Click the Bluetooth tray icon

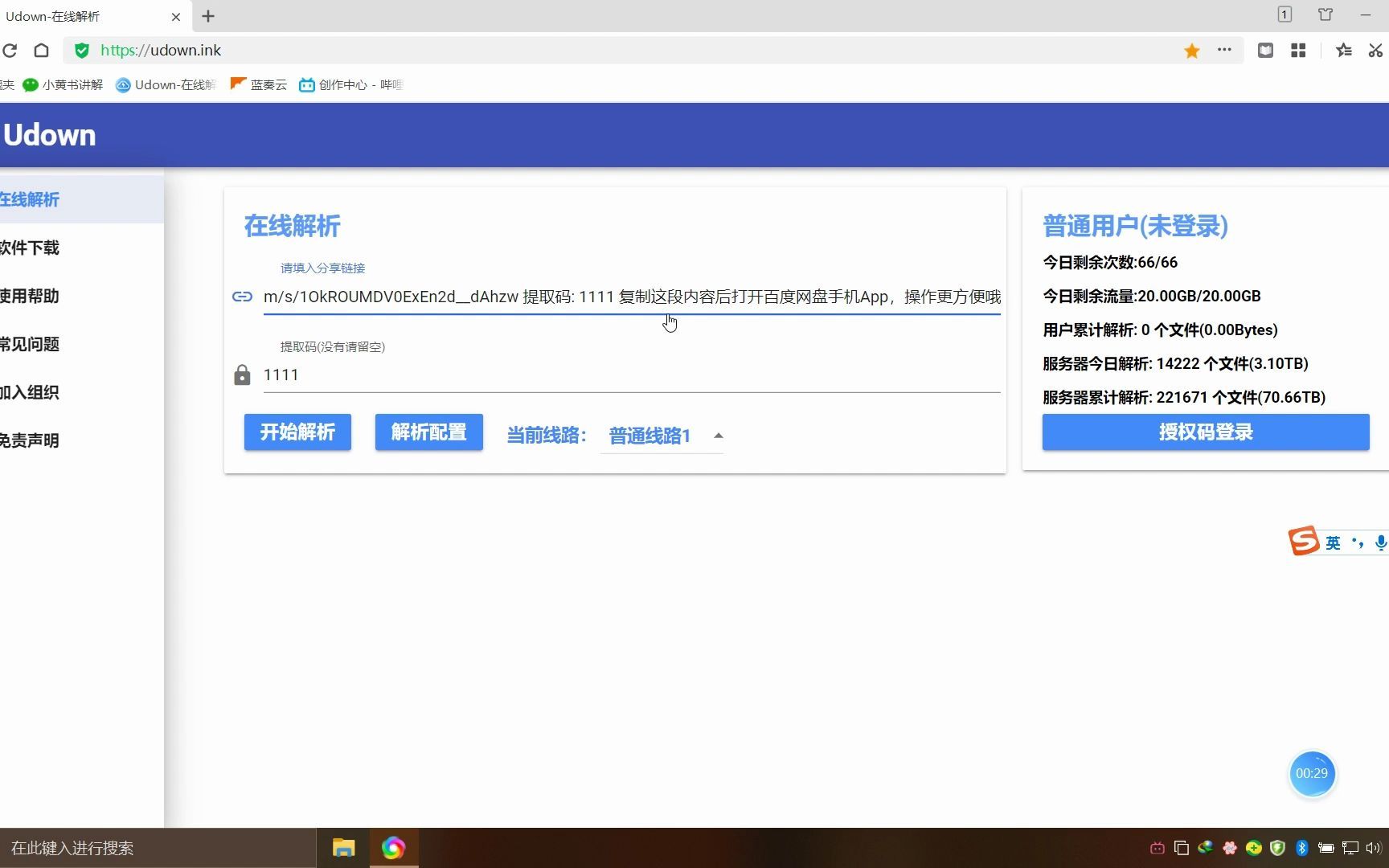1302,848
